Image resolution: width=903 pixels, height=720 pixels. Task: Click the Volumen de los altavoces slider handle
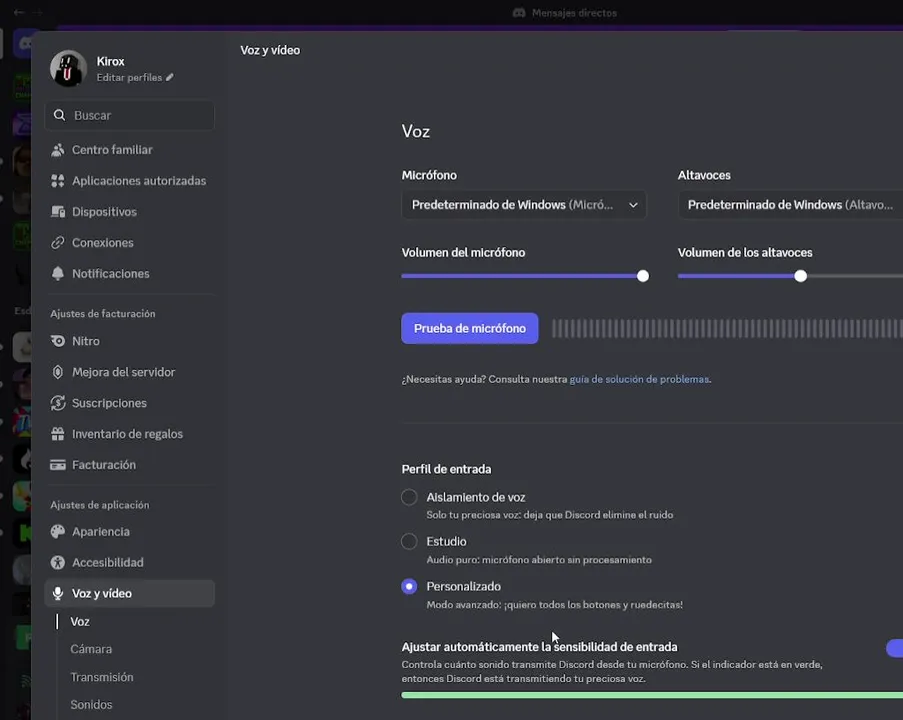point(800,276)
